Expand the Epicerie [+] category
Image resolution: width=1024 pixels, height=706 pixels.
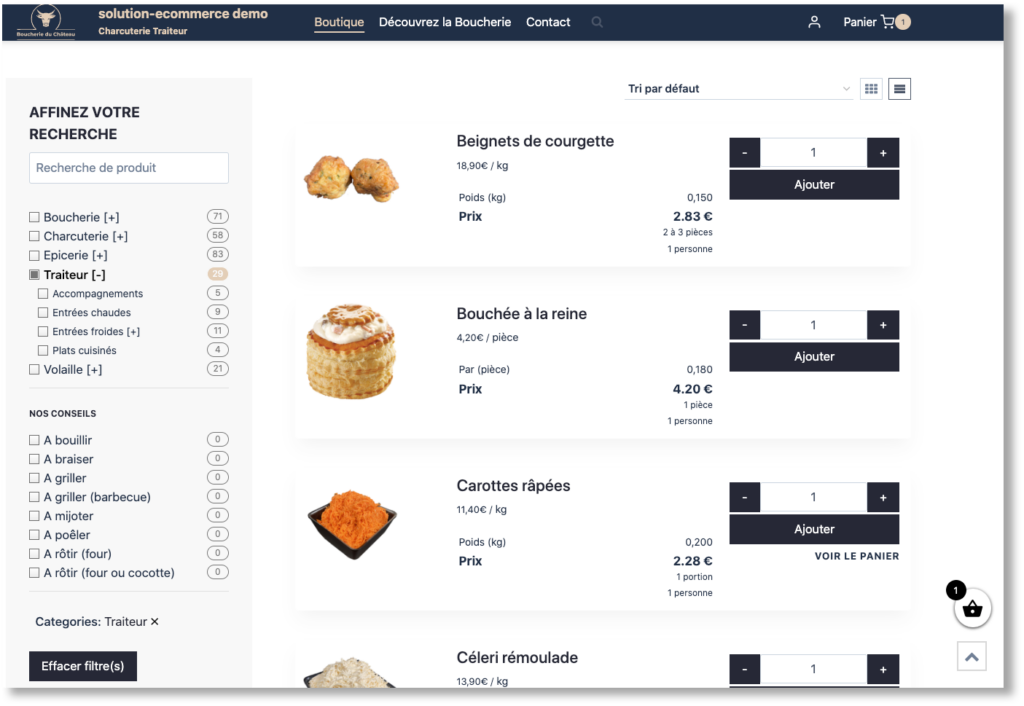(99, 255)
